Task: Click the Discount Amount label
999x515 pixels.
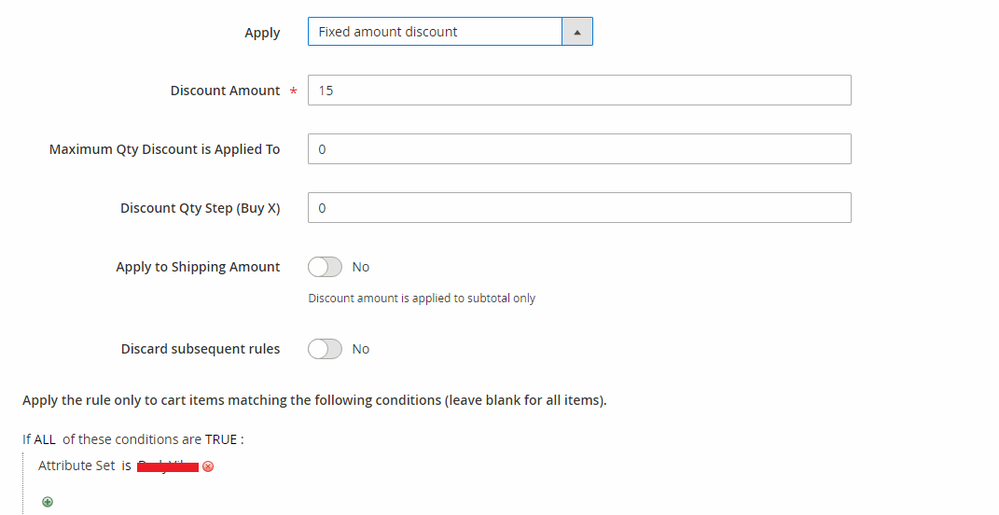Action: [225, 90]
